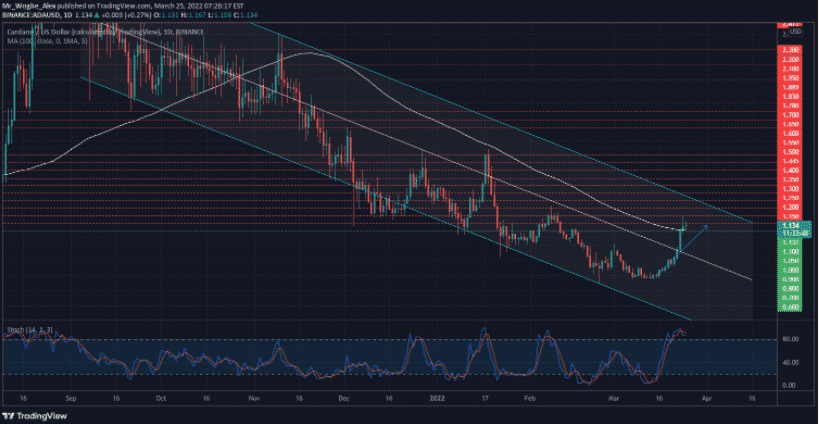Click the Feb label on the time axis

[528, 396]
